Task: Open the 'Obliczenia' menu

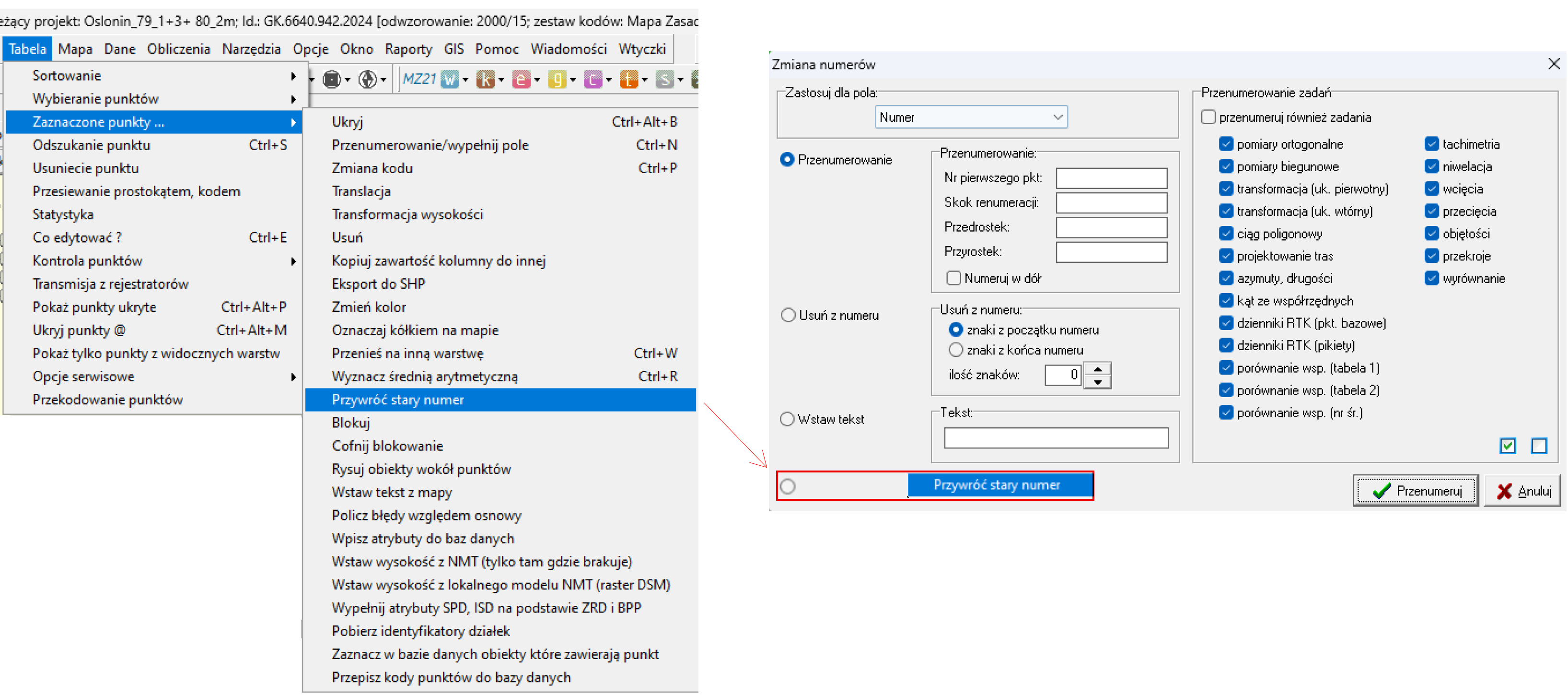Action: tap(178, 49)
